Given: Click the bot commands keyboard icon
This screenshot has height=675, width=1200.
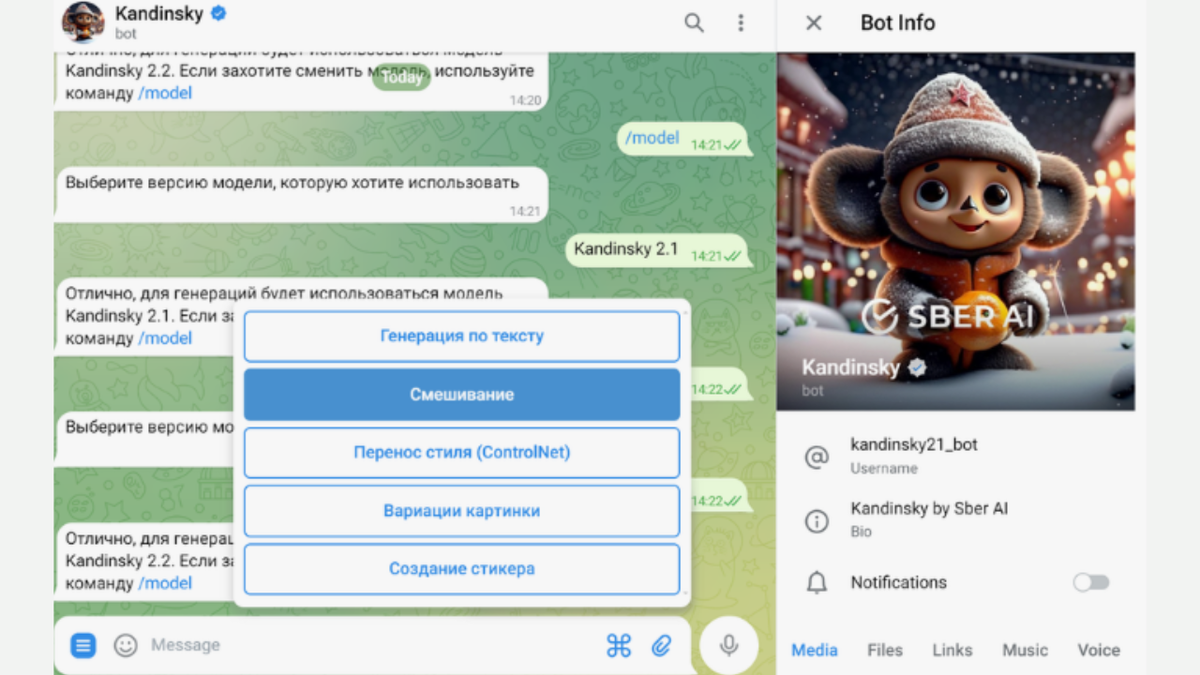Looking at the screenshot, I should (x=619, y=646).
